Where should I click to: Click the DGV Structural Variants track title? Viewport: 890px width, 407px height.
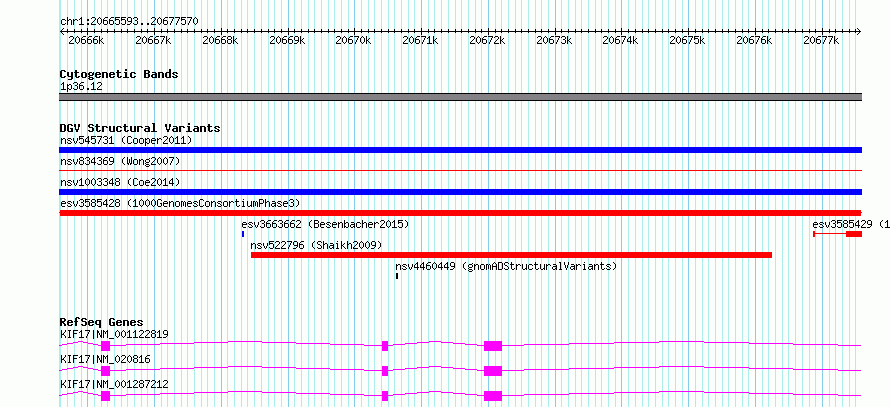(140, 128)
